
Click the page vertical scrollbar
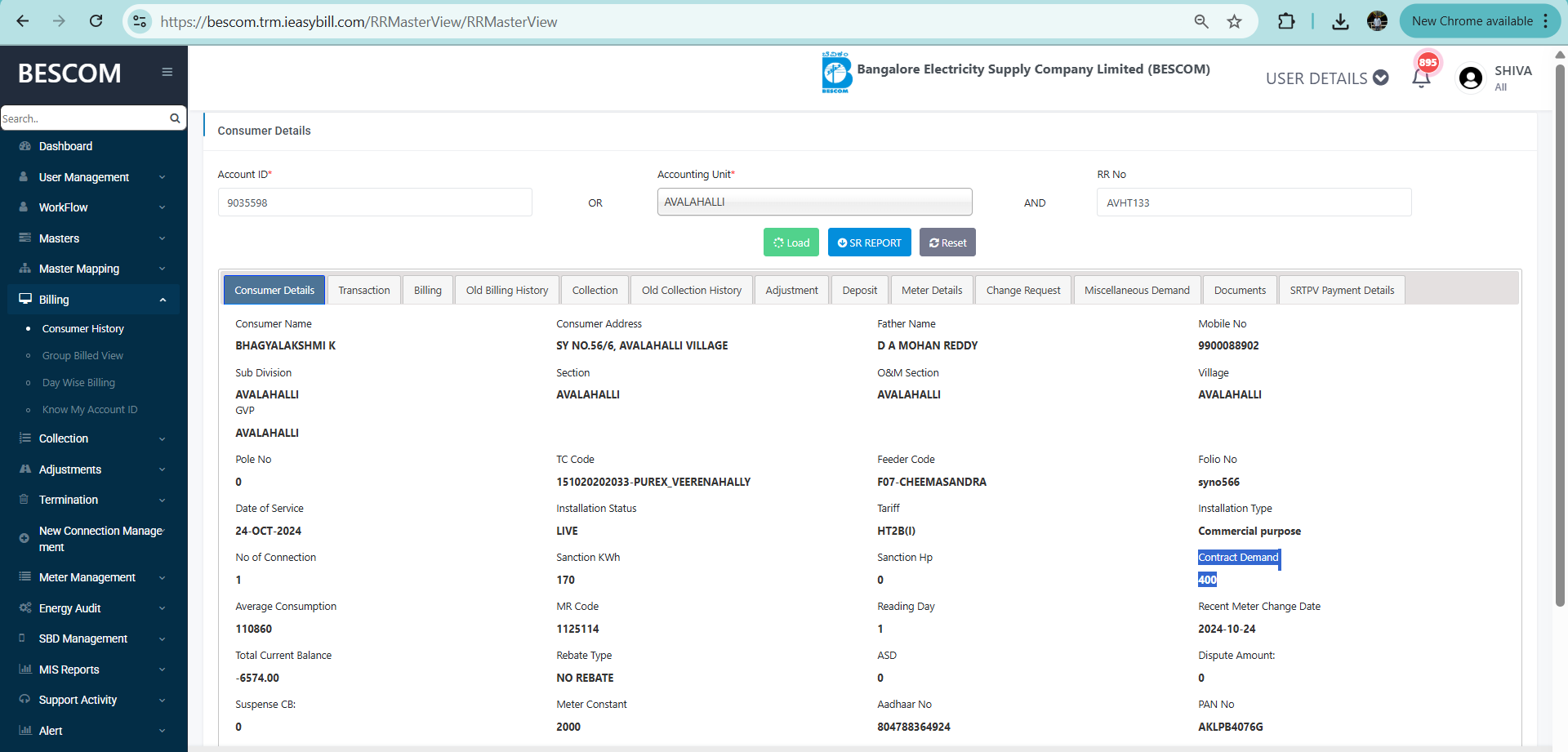click(1560, 327)
